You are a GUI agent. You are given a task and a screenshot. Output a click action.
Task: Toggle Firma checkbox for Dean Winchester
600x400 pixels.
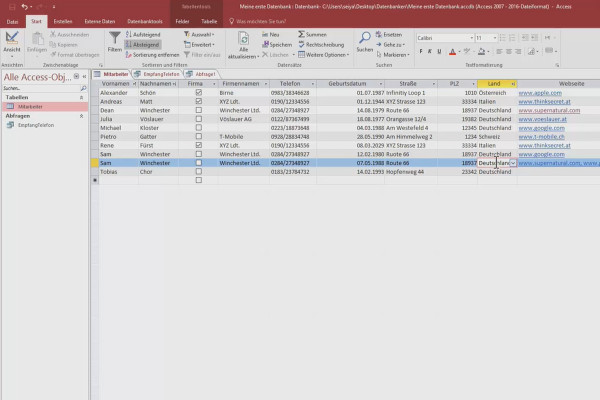pyautogui.click(x=199, y=110)
